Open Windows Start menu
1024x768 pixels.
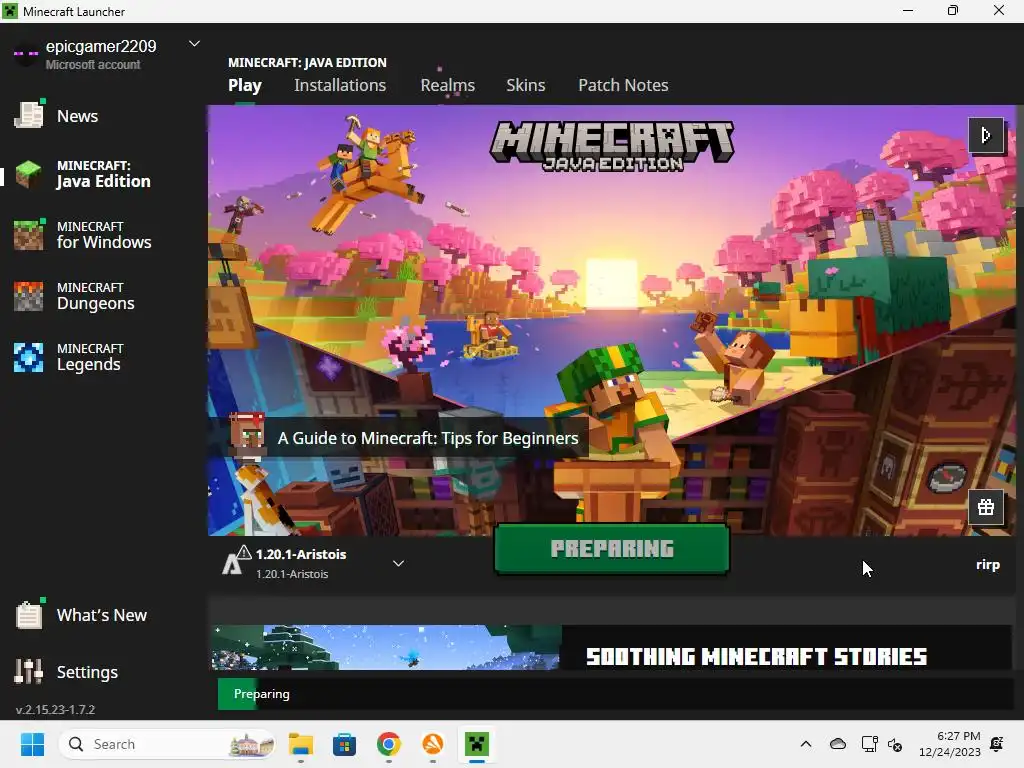[x=32, y=744]
